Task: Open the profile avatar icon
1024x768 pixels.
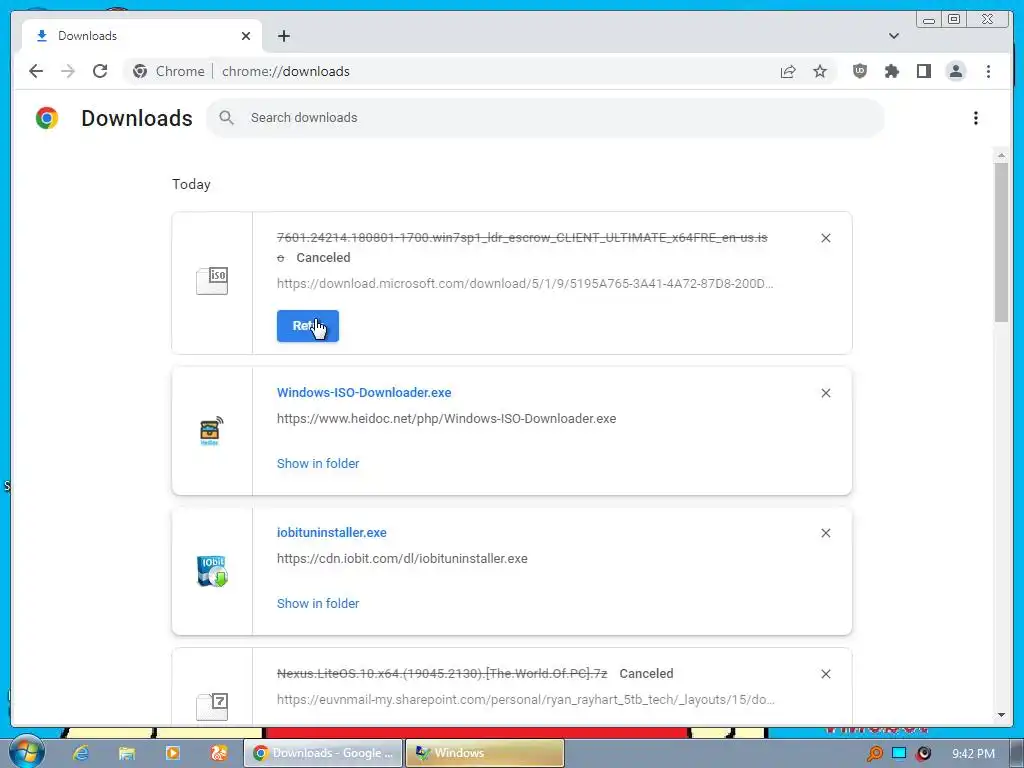Action: click(956, 71)
